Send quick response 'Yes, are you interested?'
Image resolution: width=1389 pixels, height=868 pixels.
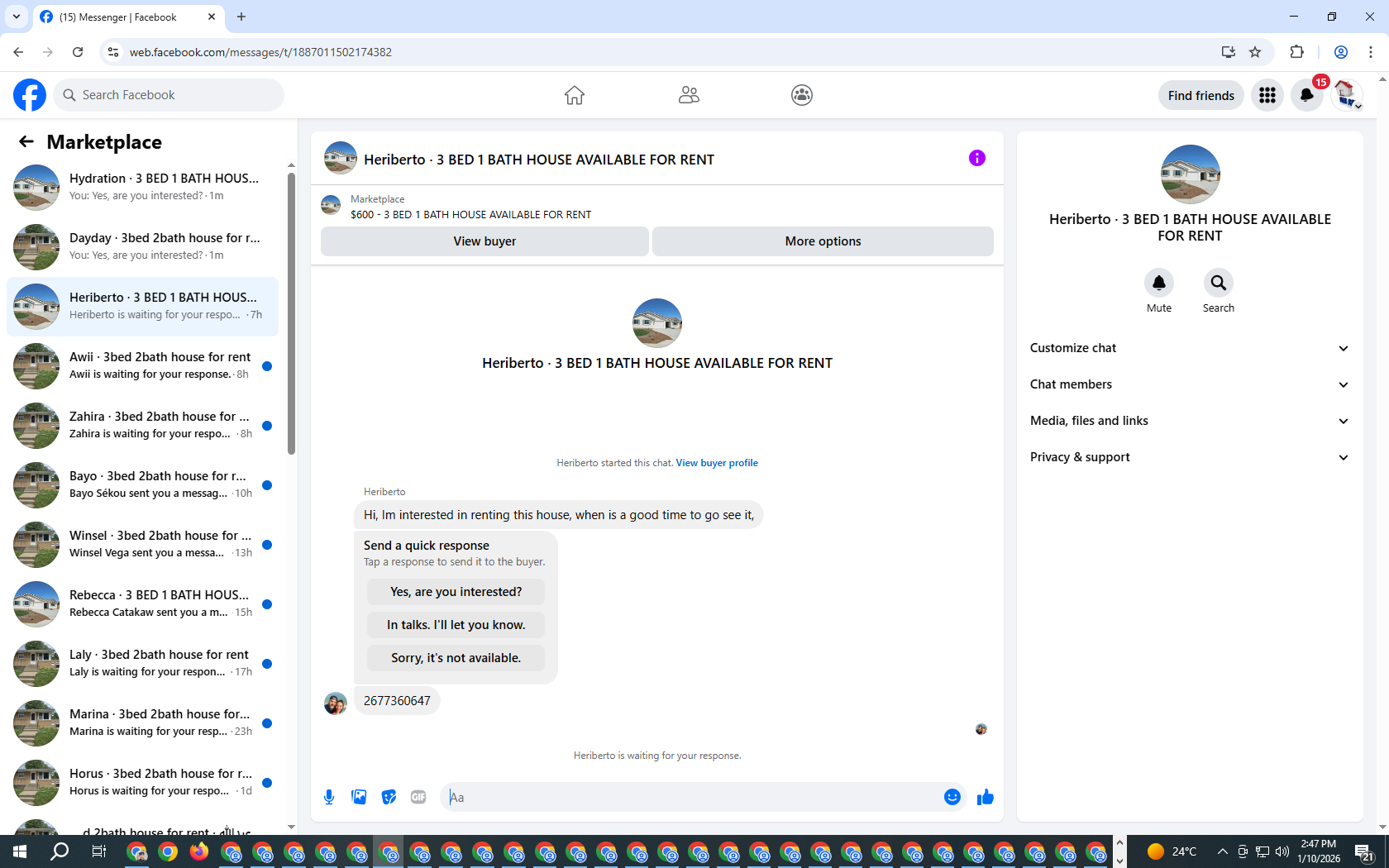(456, 592)
